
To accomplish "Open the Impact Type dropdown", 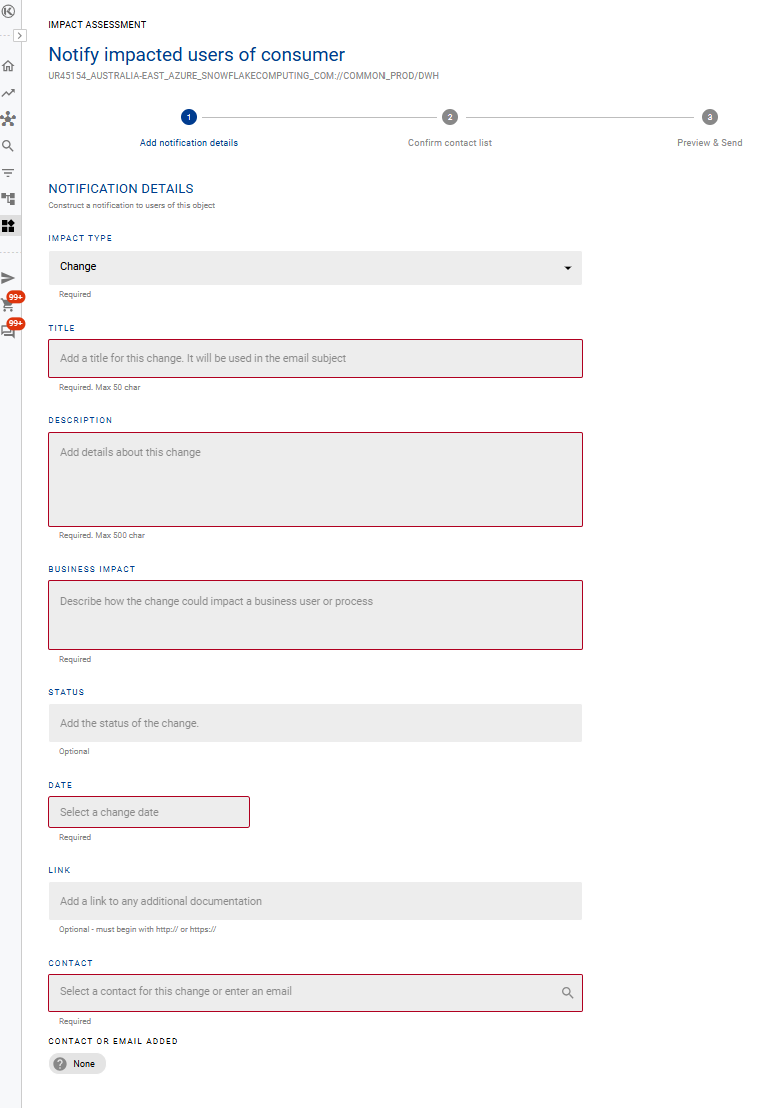I will pyautogui.click(x=315, y=267).
